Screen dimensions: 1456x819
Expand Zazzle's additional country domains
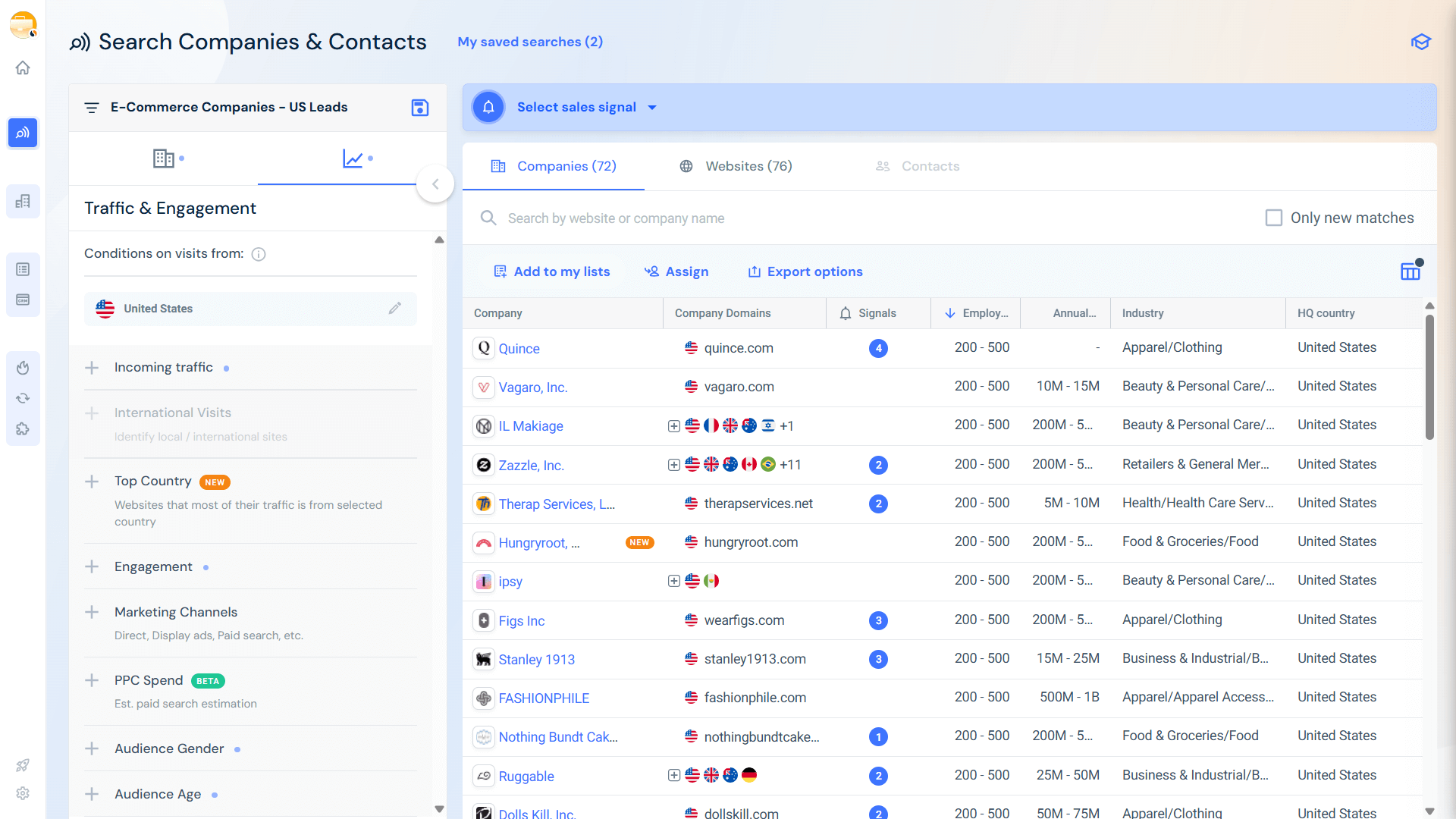[673, 464]
